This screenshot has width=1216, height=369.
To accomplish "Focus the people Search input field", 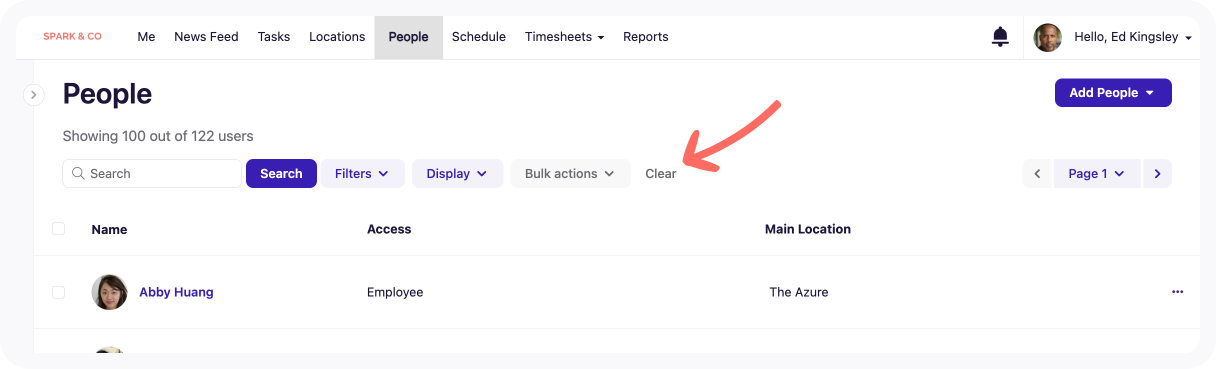I will click(152, 173).
